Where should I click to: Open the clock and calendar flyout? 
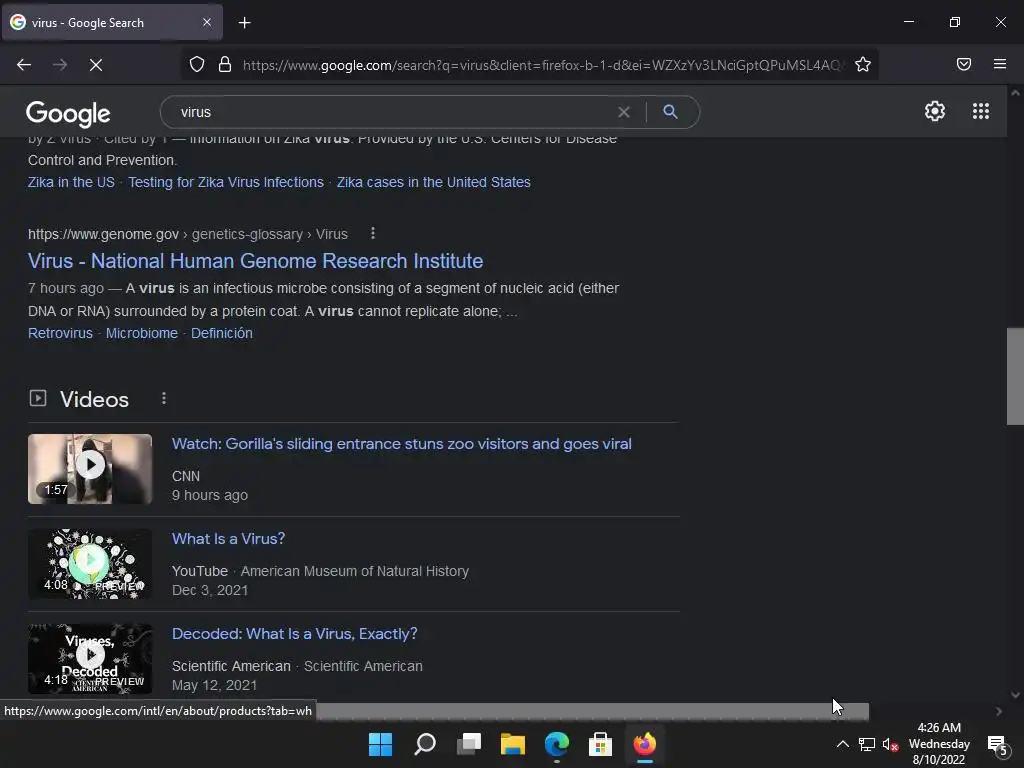[x=939, y=744]
